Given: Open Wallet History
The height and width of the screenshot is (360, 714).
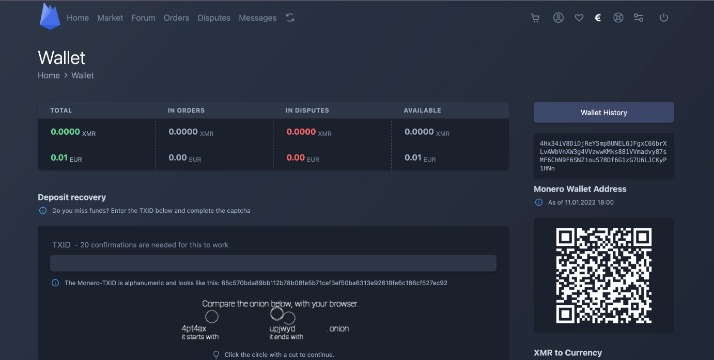Looking at the screenshot, I should point(603,112).
